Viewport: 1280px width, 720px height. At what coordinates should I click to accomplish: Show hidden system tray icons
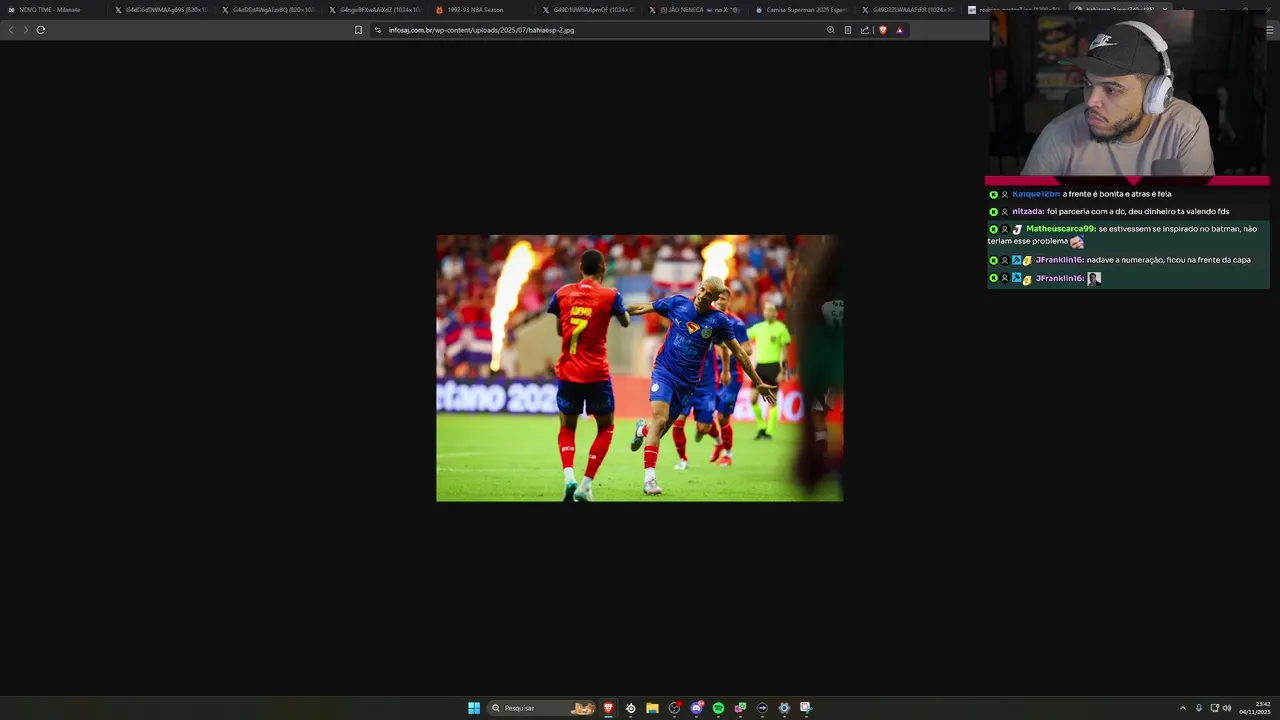(x=1183, y=708)
